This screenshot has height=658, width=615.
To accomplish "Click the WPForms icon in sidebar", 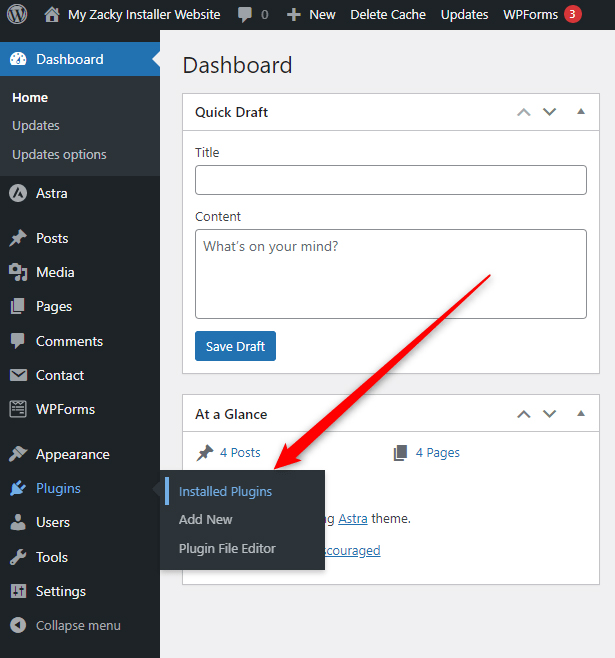I will pyautogui.click(x=18, y=409).
